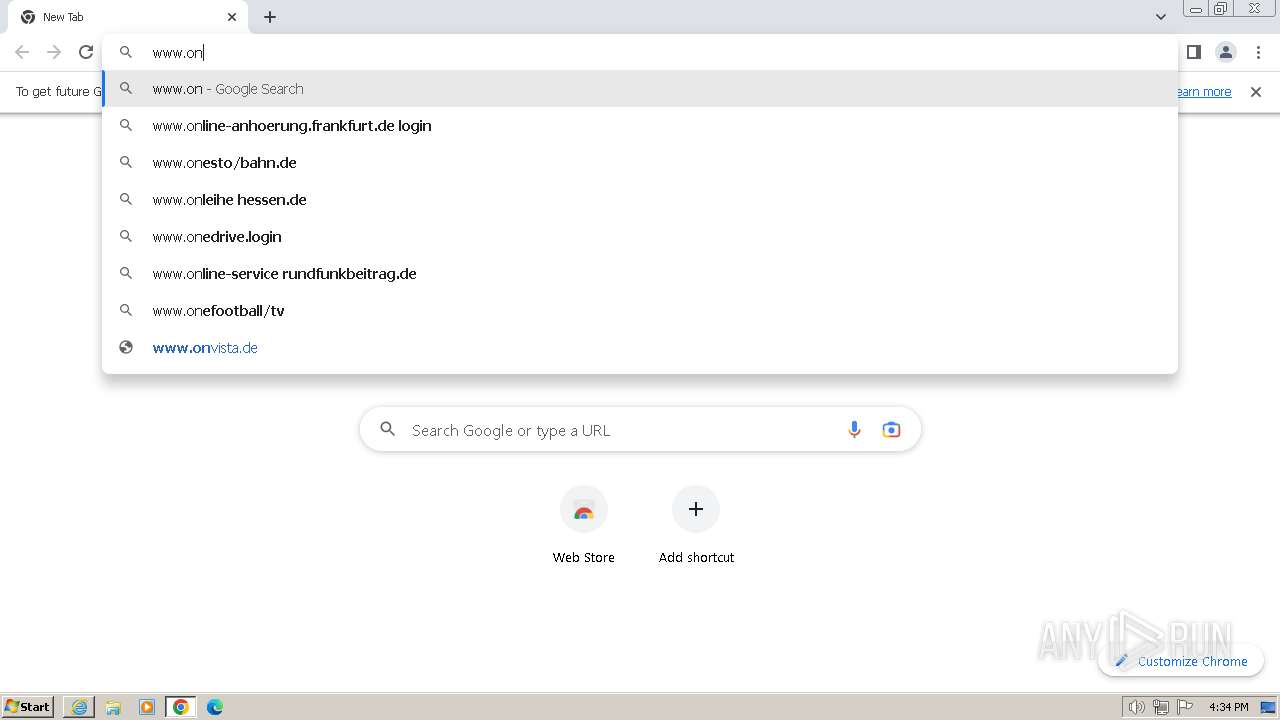Follow the Learn more link

pos(1204,92)
